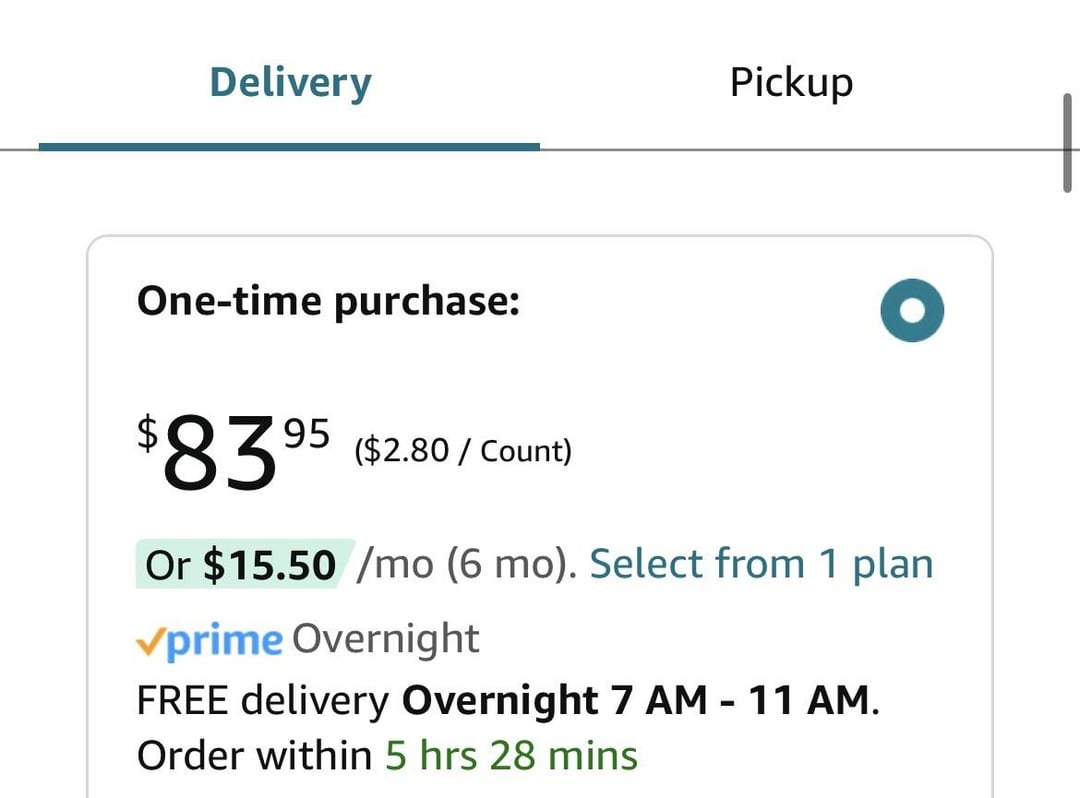Click the blue prime logo
Screen dimensions: 1080x798
(224, 640)
